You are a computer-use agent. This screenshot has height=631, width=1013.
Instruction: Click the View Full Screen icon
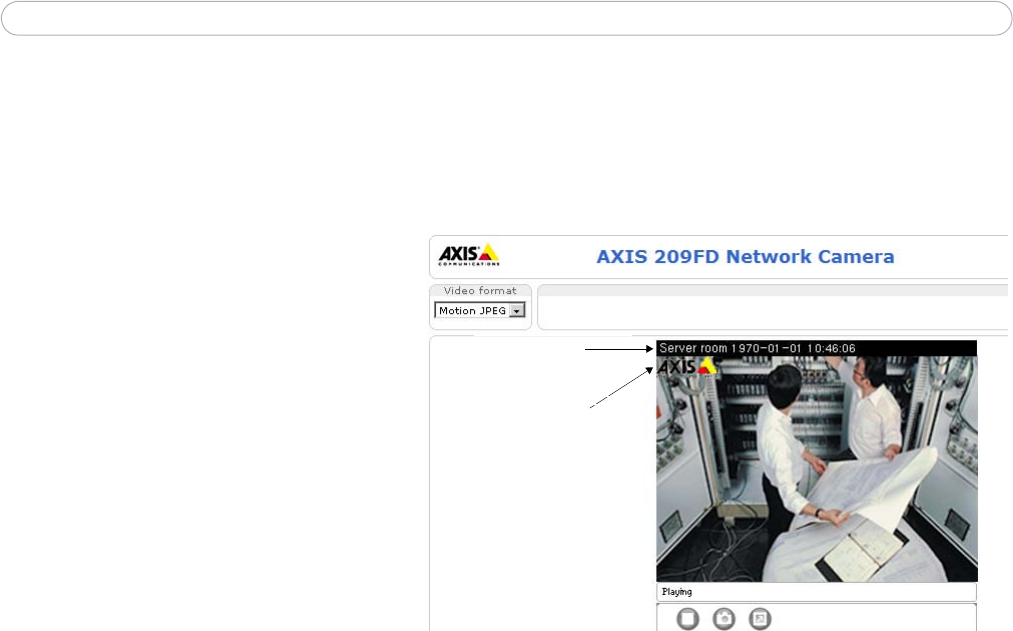(760, 619)
